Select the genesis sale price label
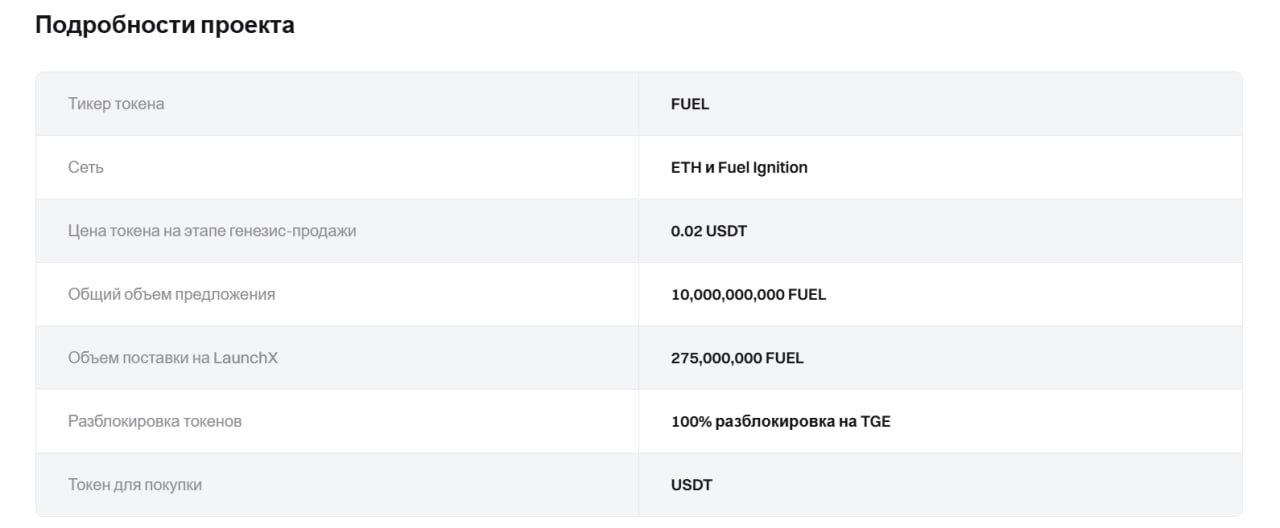Screen dimensions: 1280x528 (212, 231)
